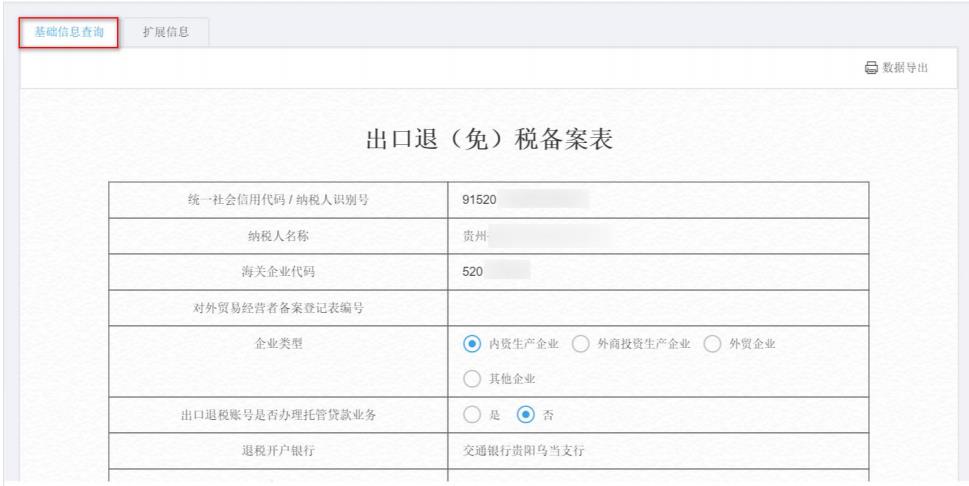The width and height of the screenshot is (969, 486).
Task: Click the 企业类型 row label
Action: point(278,343)
